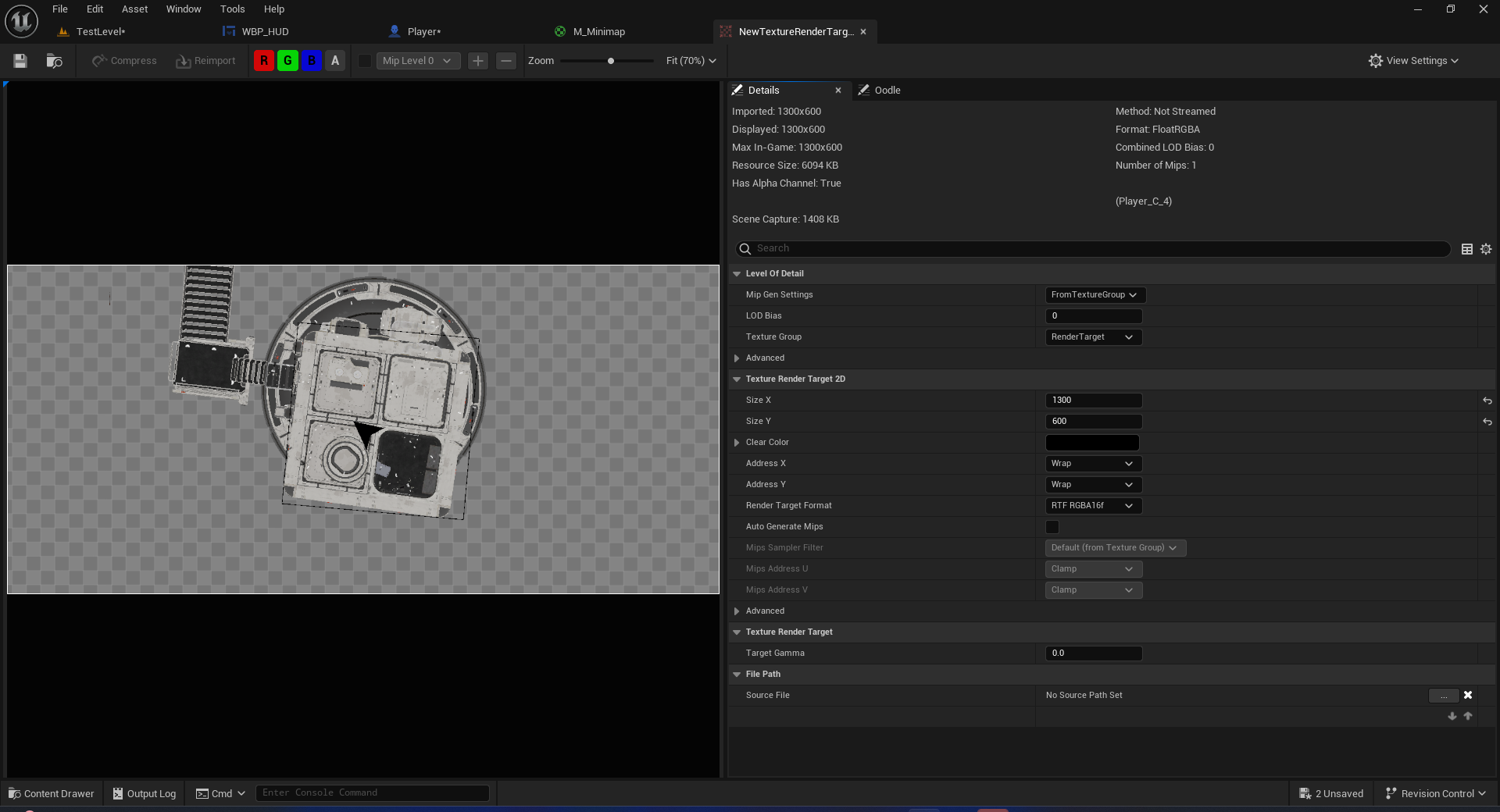Screen dimensions: 1500x812
Task: Click the Reimport button
Action: point(206,61)
